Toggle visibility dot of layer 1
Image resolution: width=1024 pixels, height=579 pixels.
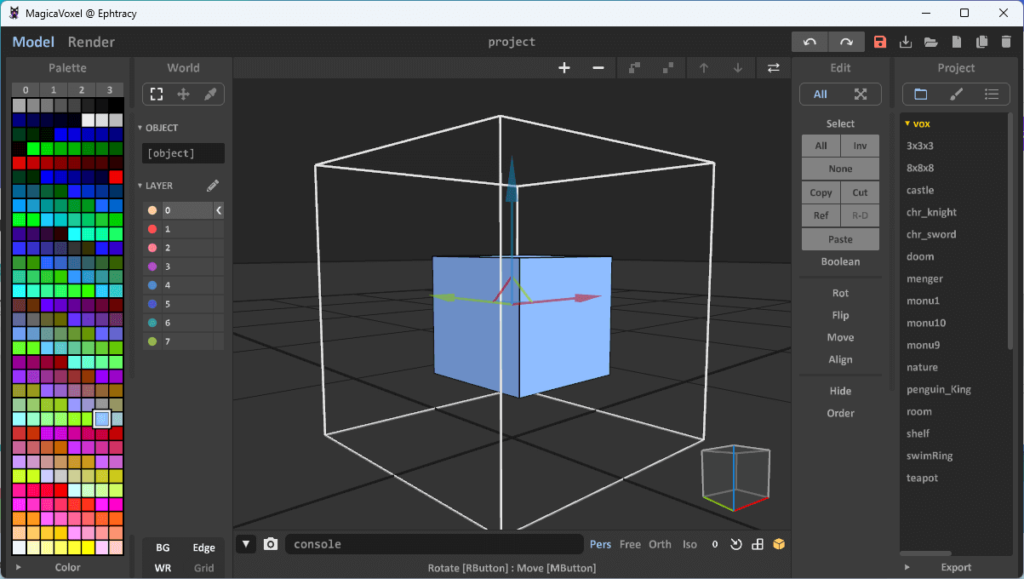coord(152,229)
